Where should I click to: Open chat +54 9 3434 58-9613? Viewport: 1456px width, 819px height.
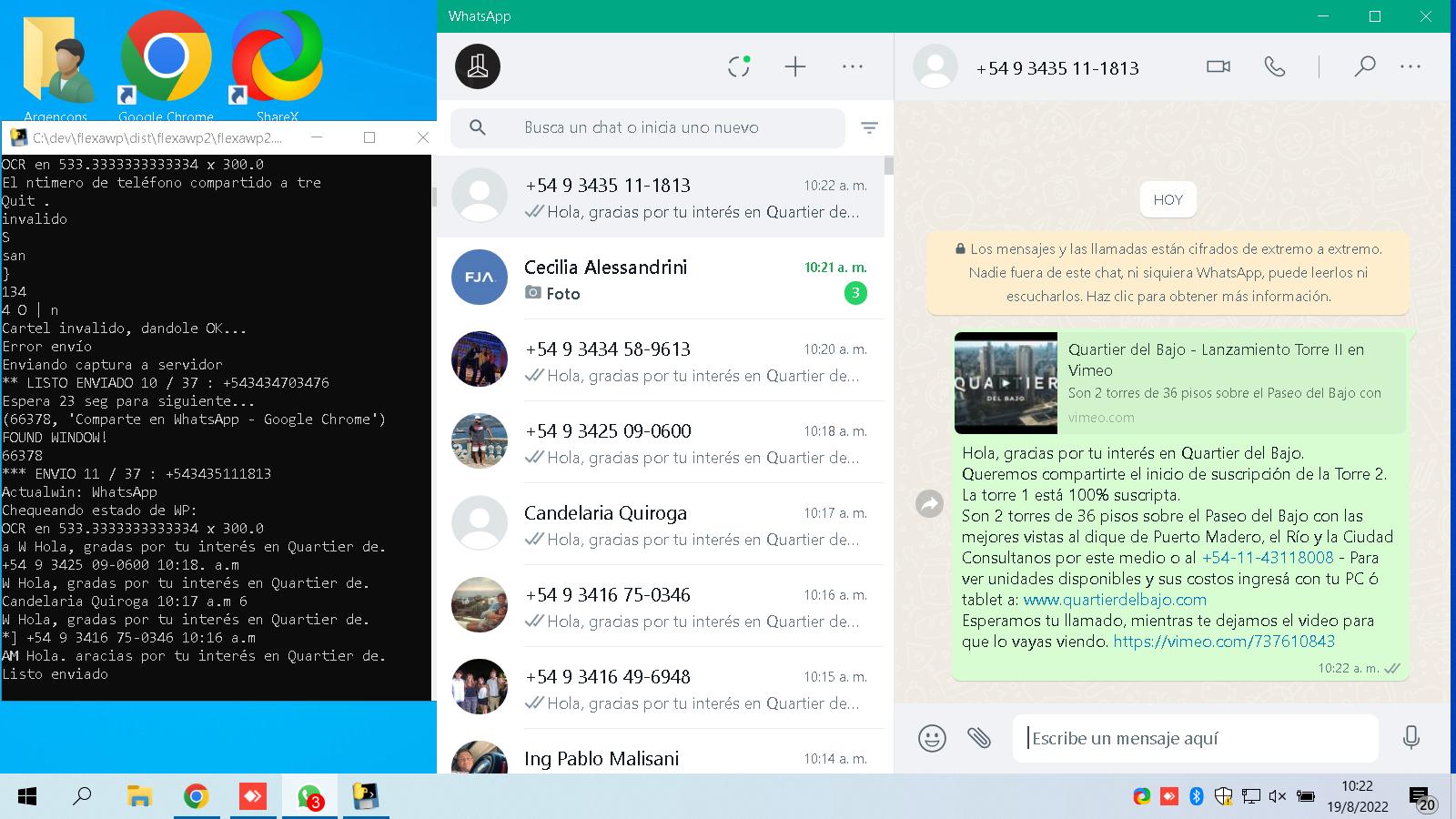(x=661, y=360)
